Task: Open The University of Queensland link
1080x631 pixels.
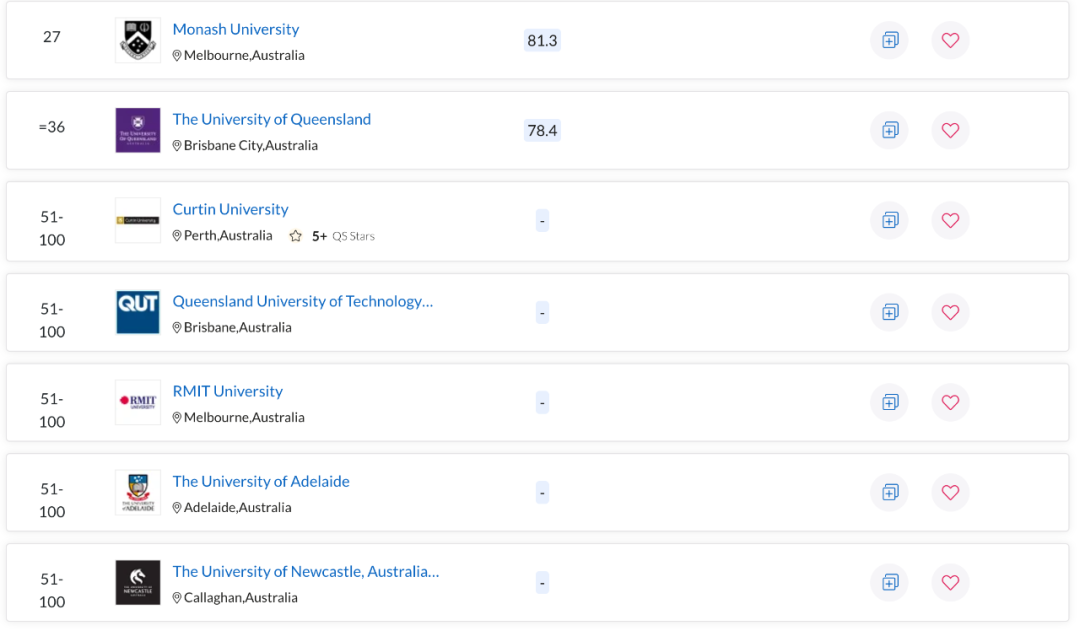Action: point(271,119)
